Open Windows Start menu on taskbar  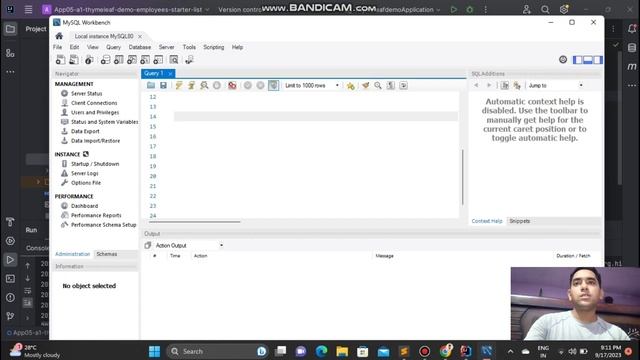pyautogui.click(x=154, y=351)
